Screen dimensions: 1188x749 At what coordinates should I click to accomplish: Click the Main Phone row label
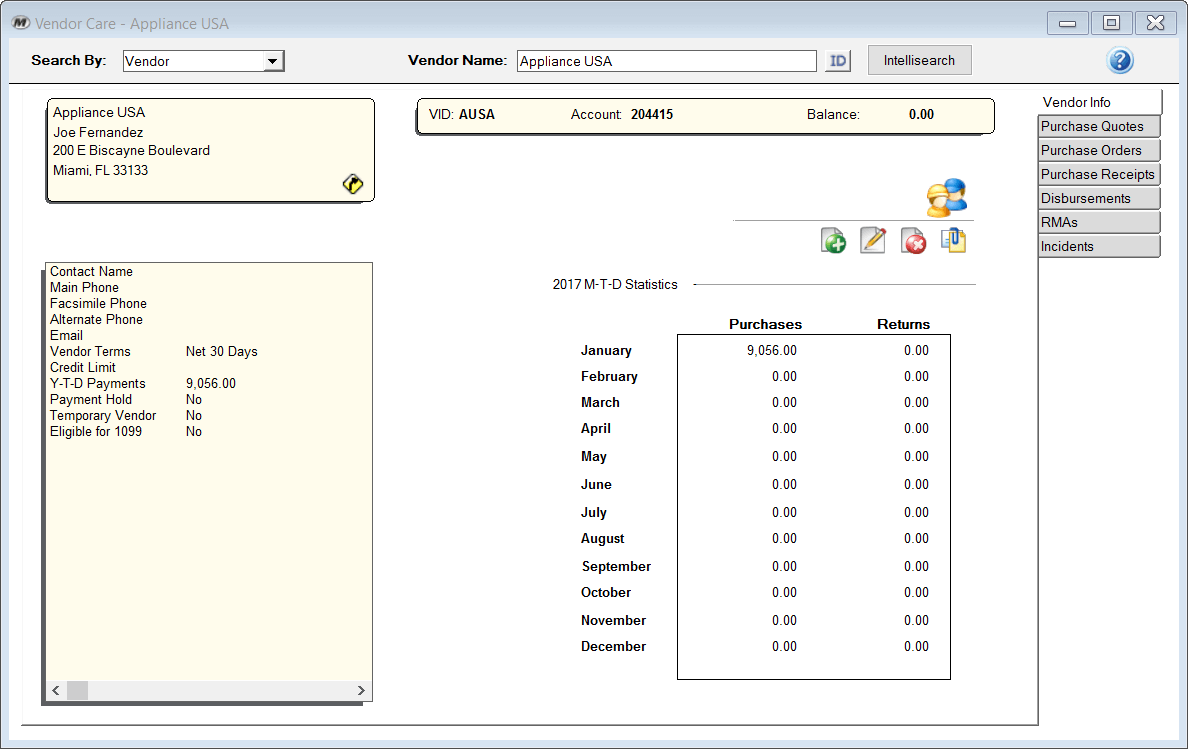[84, 288]
